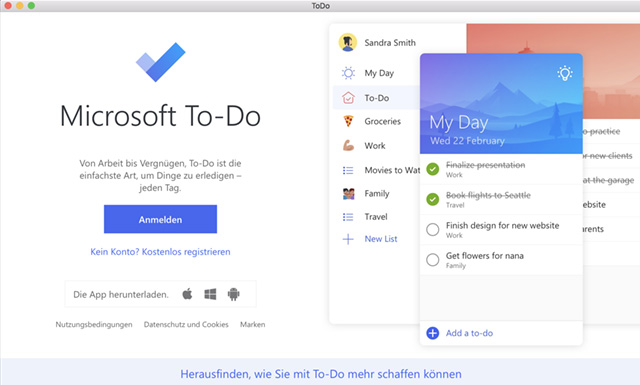The height and width of the screenshot is (385, 640).
Task: Click the Wed 22 February date
Action: pyautogui.click(x=468, y=141)
